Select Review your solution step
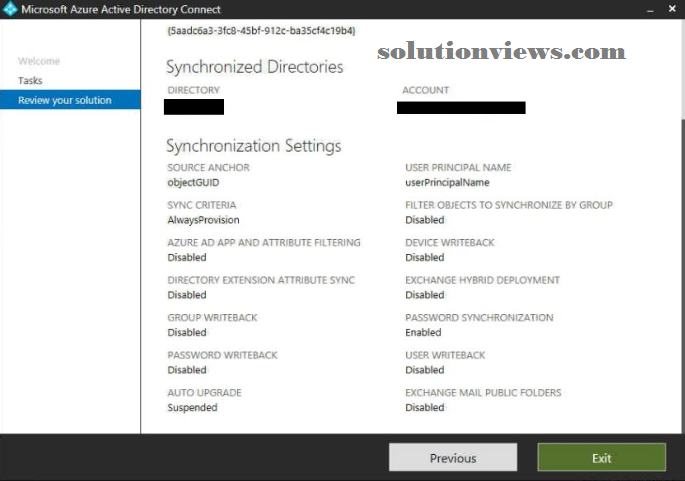The width and height of the screenshot is (685, 481). pyautogui.click(x=70, y=100)
